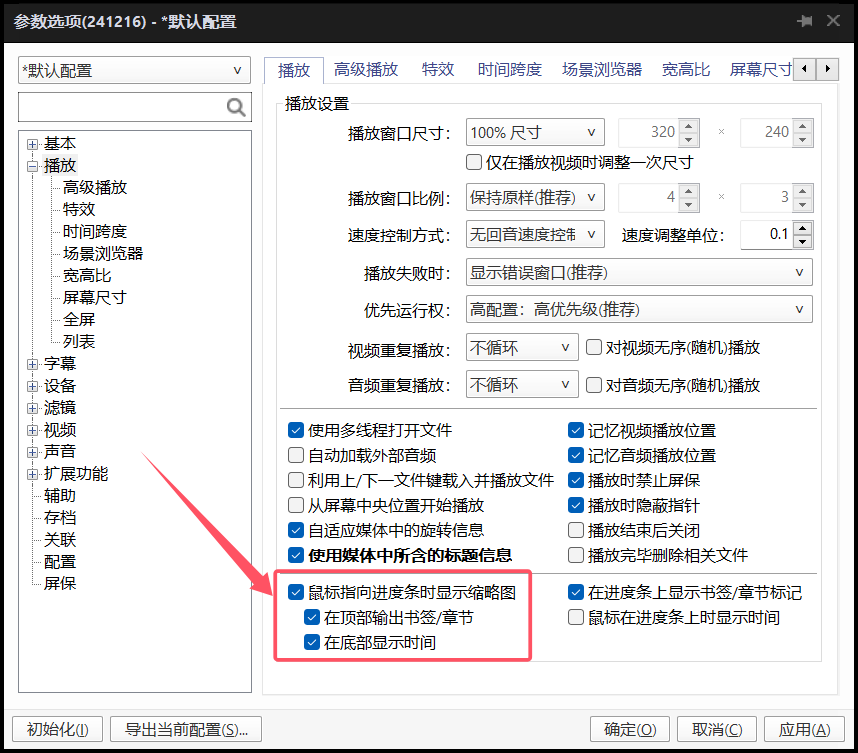The height and width of the screenshot is (753, 858).
Task: Open the 播放窗口比例 dropdown
Action: click(535, 198)
